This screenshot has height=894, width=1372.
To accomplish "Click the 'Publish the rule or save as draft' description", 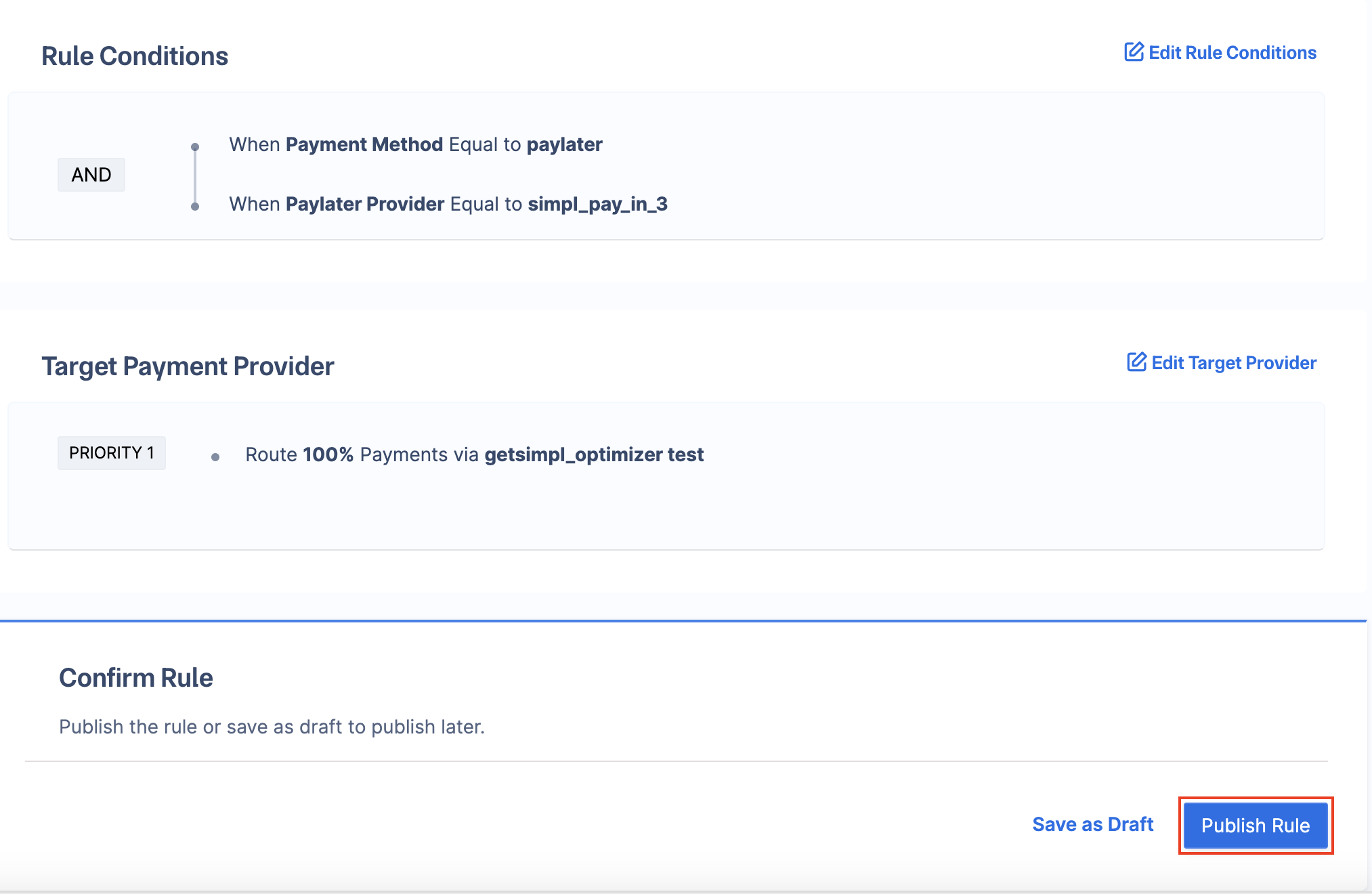I will click(x=272, y=727).
